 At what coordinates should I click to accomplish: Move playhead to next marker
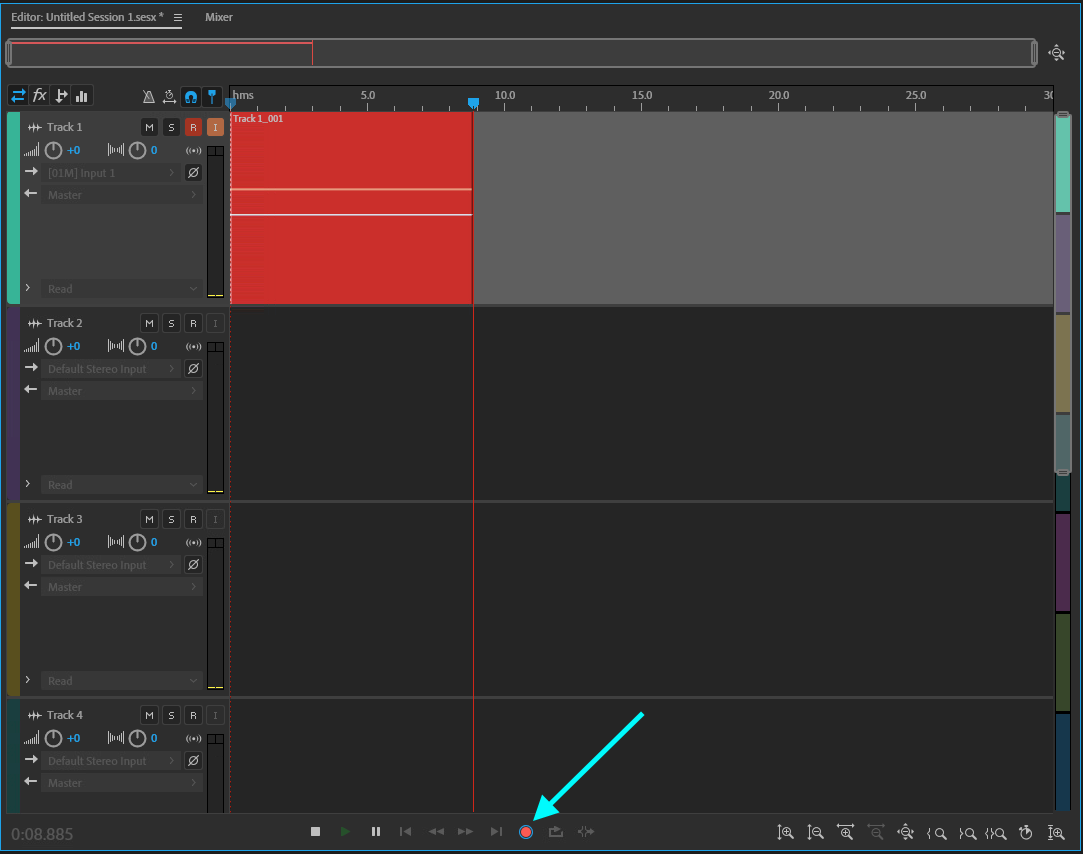pos(496,831)
